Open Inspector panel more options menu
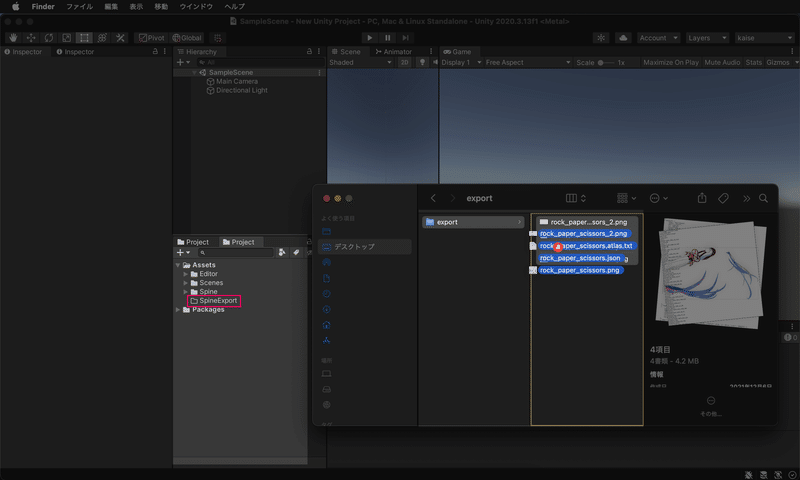800x480 pixels. pos(165,52)
